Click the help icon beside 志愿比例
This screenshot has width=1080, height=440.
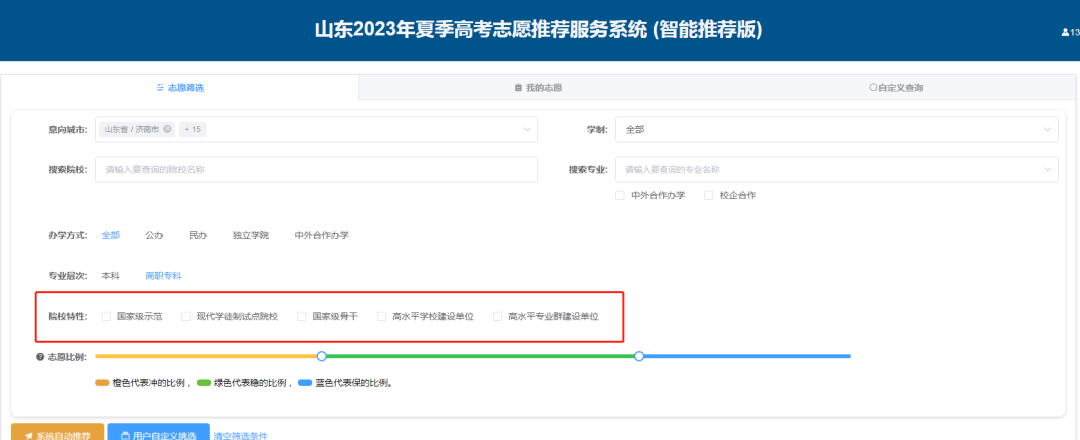[40, 356]
